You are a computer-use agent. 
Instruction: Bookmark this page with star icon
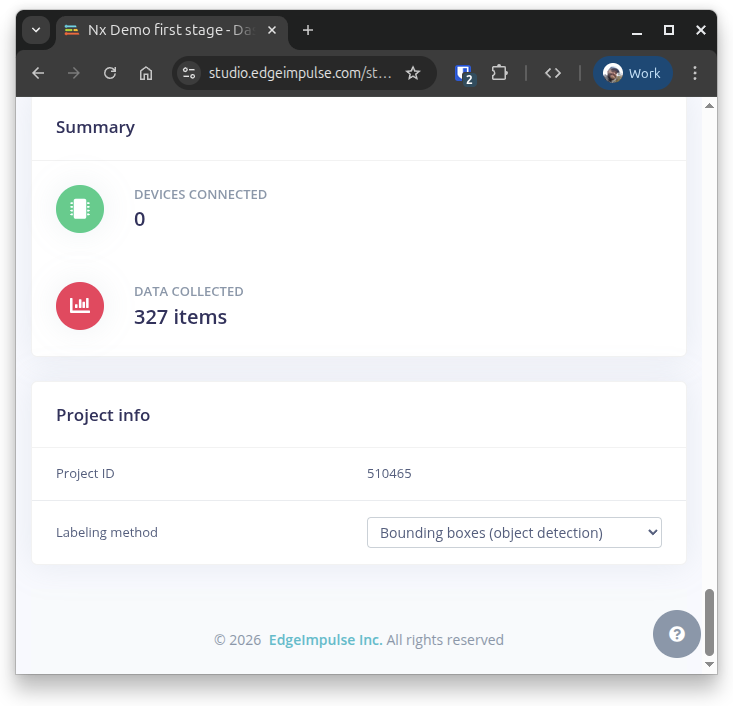tap(413, 73)
